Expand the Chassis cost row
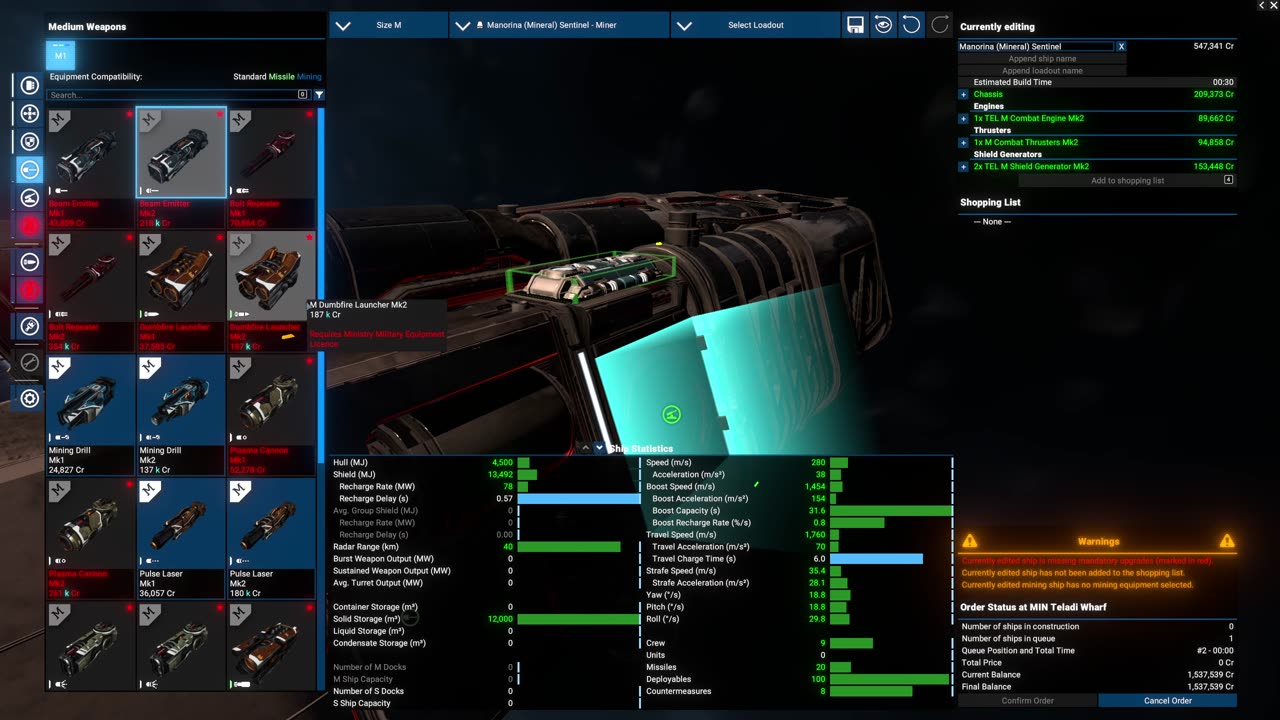Viewport: 1280px width, 720px height. click(x=964, y=94)
